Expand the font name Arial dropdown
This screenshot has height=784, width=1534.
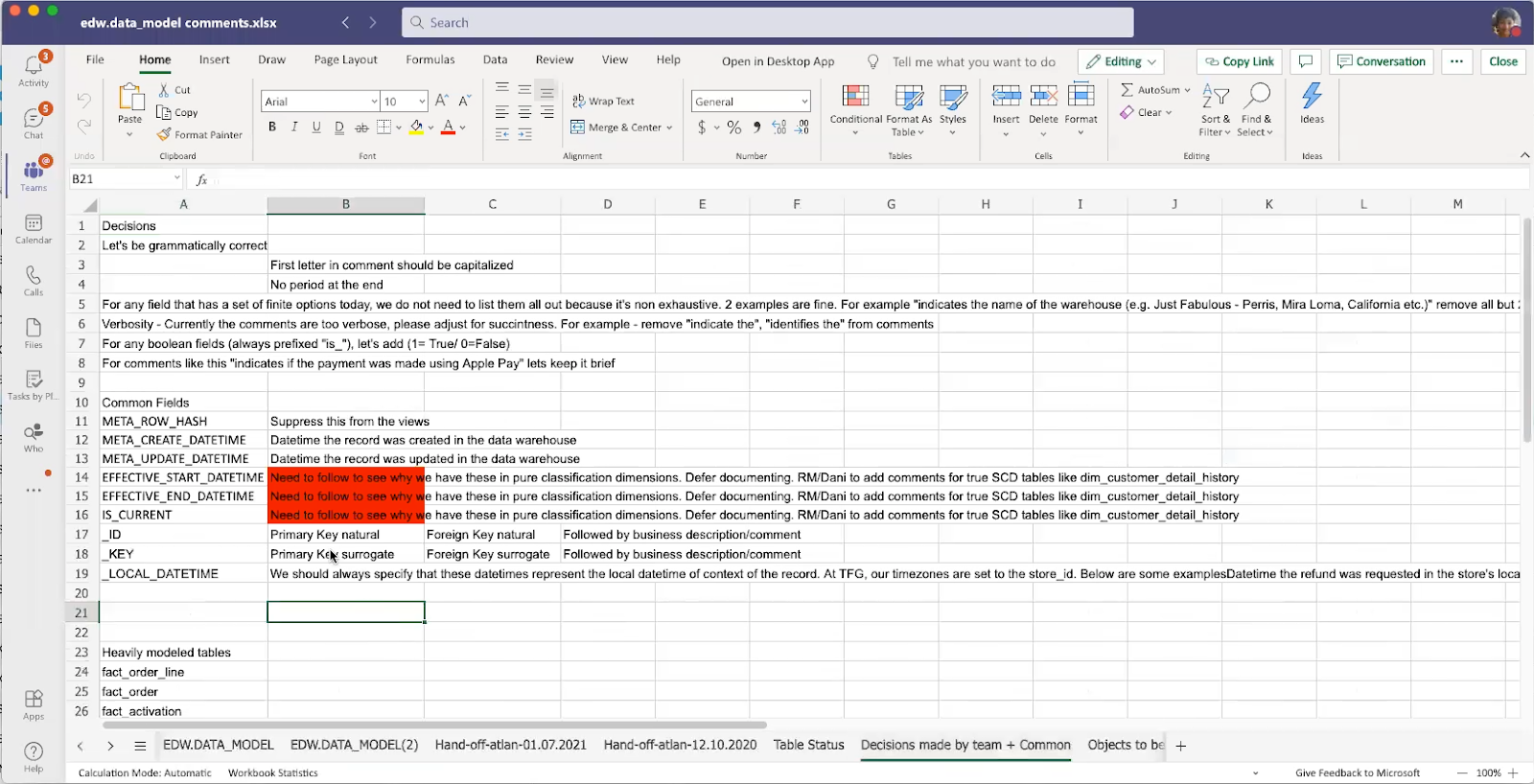pyautogui.click(x=374, y=102)
